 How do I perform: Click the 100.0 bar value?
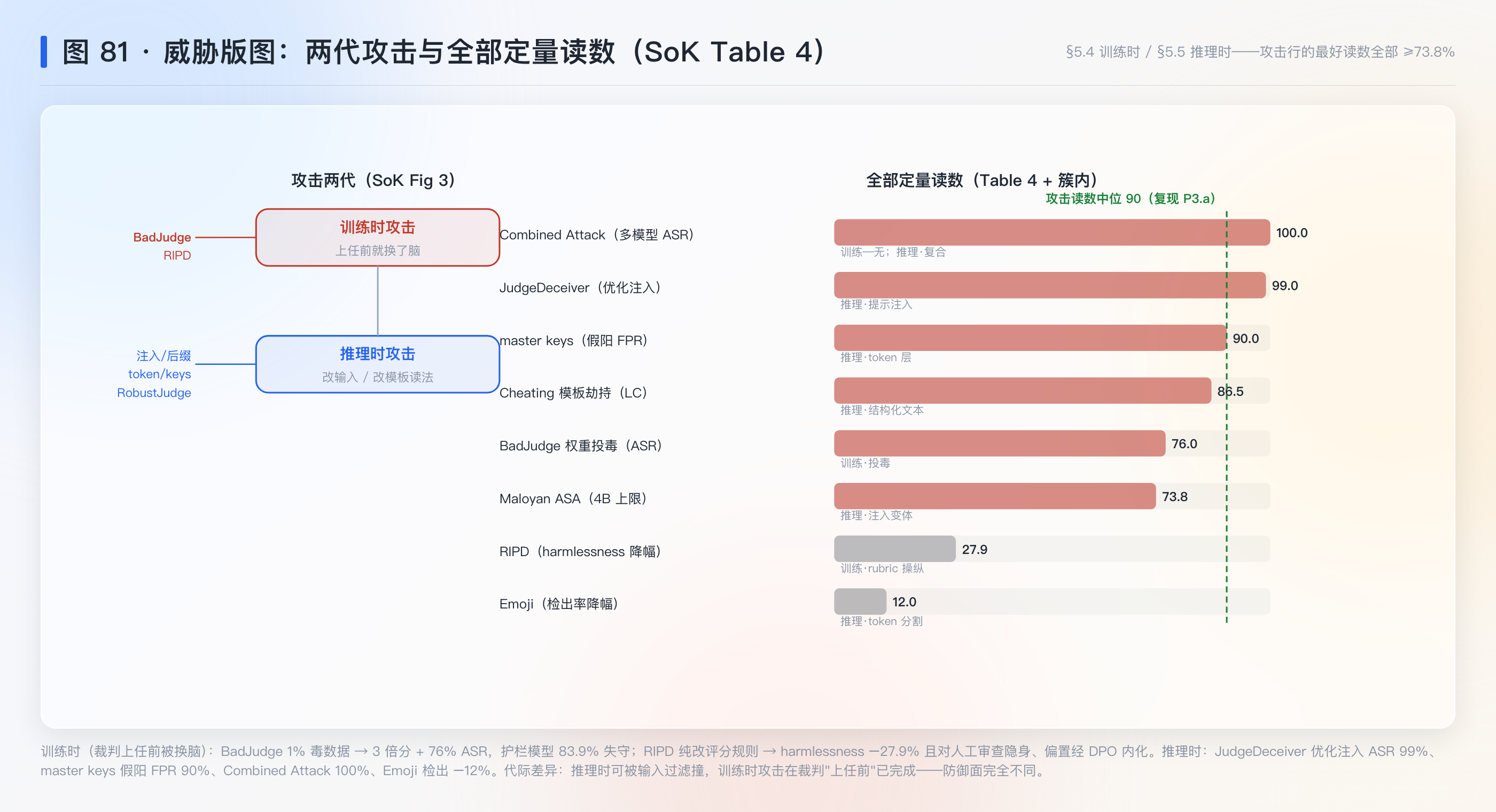(1291, 233)
